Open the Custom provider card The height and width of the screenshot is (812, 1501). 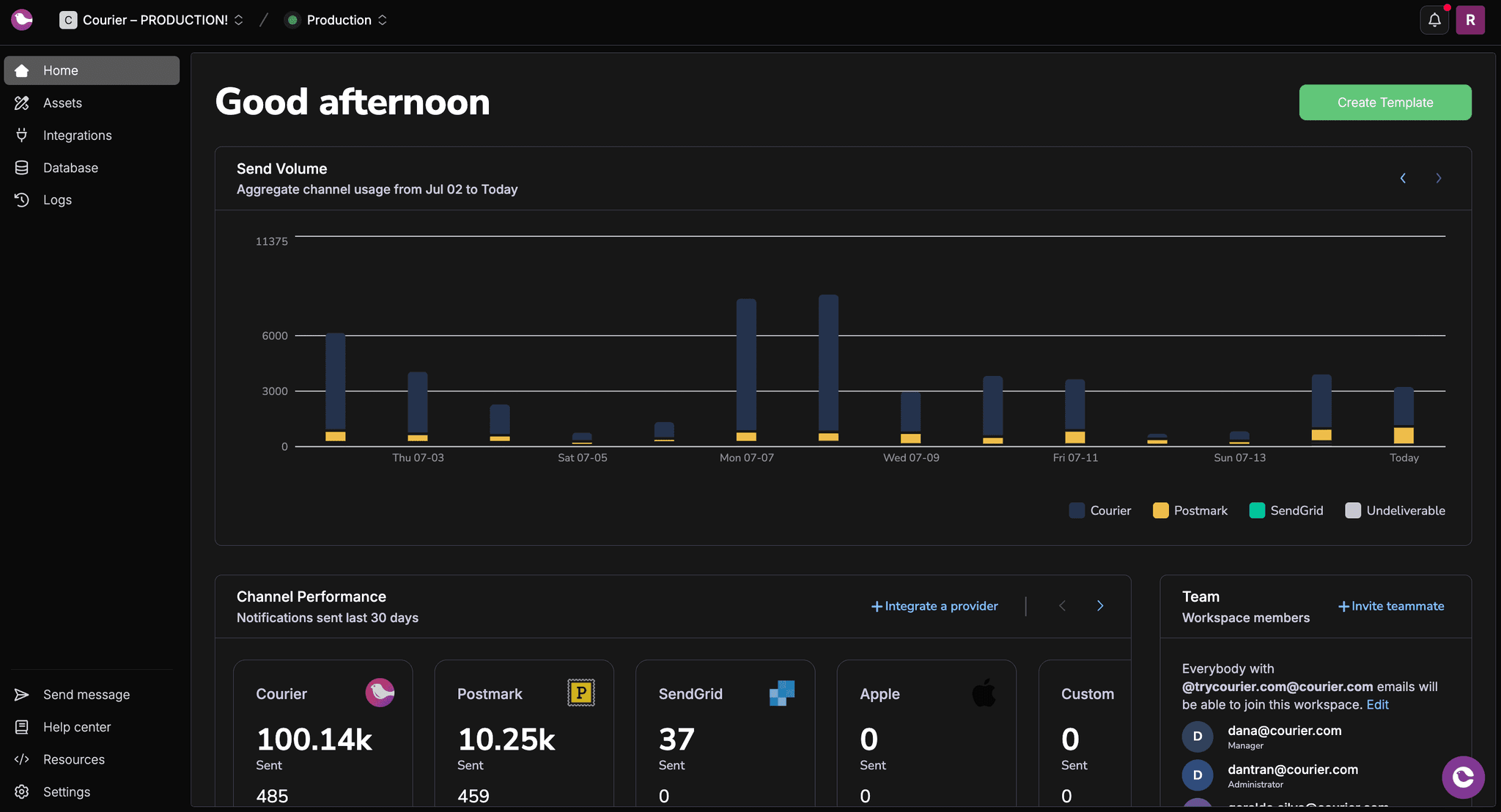coord(1085,733)
